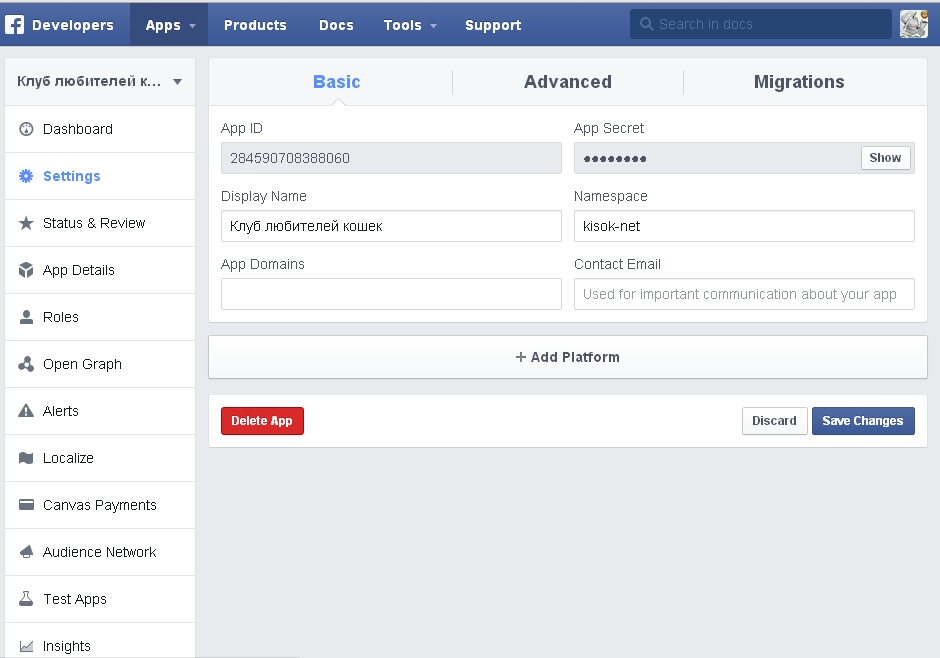Click the Alerts warning triangle icon
The width and height of the screenshot is (940, 658).
tap(26, 411)
